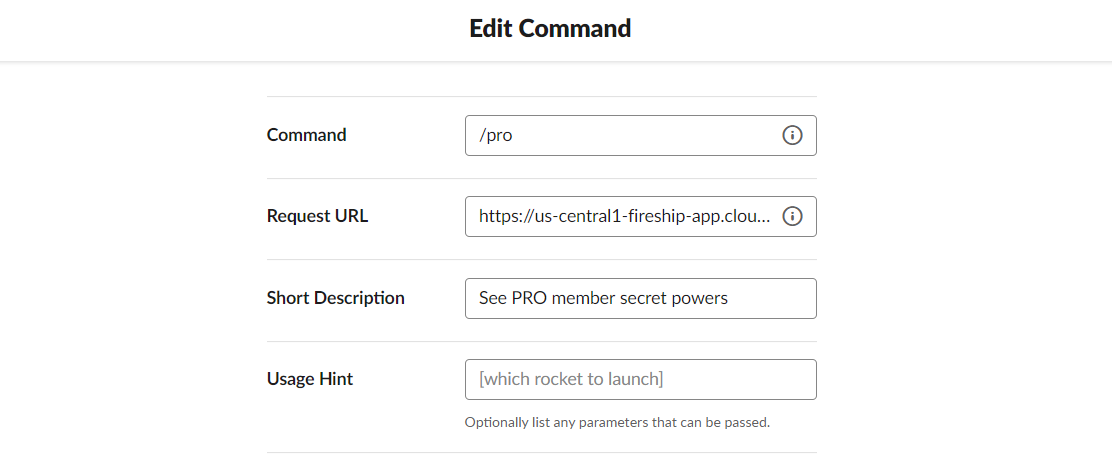Click the word "PRO" in Short Description

531,298
